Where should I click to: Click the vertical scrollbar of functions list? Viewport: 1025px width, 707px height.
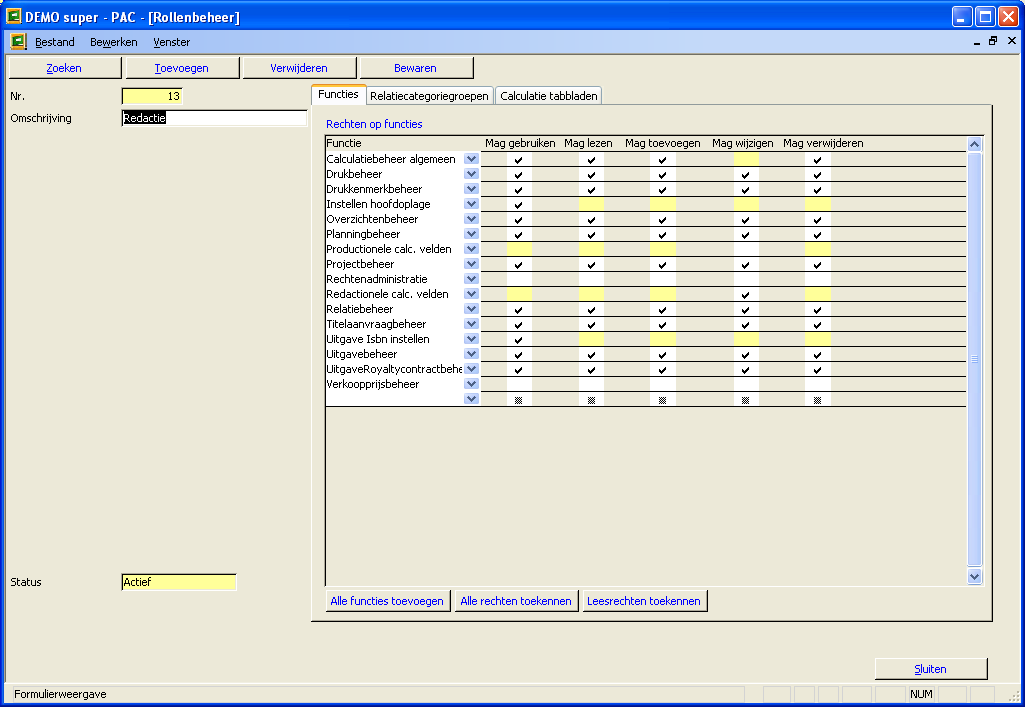click(975, 360)
